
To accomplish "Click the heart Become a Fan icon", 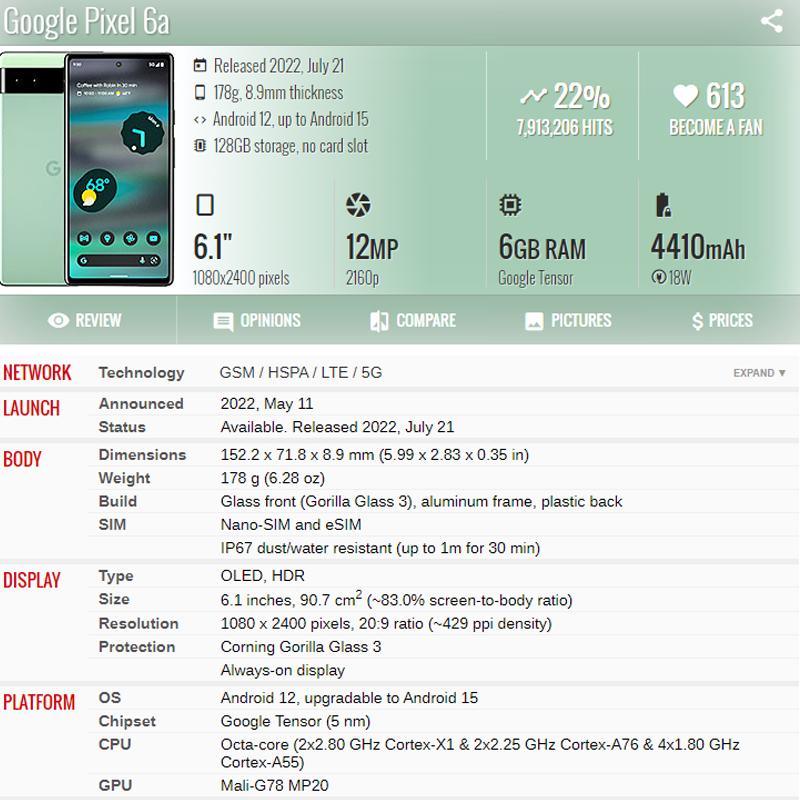I will pyautogui.click(x=685, y=95).
